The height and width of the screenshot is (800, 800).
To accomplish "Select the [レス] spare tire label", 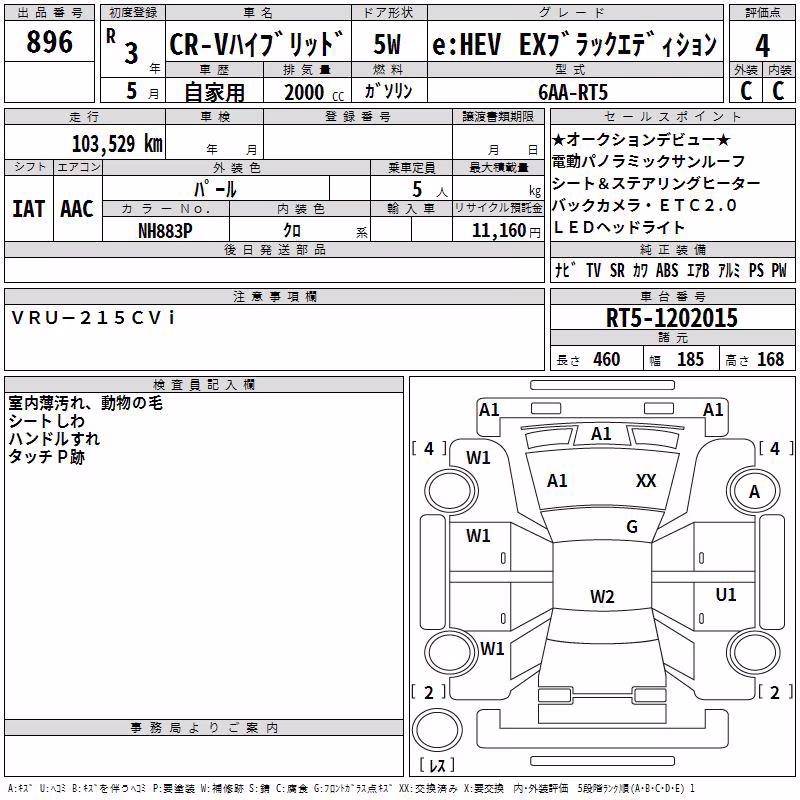I will pyautogui.click(x=437, y=764).
